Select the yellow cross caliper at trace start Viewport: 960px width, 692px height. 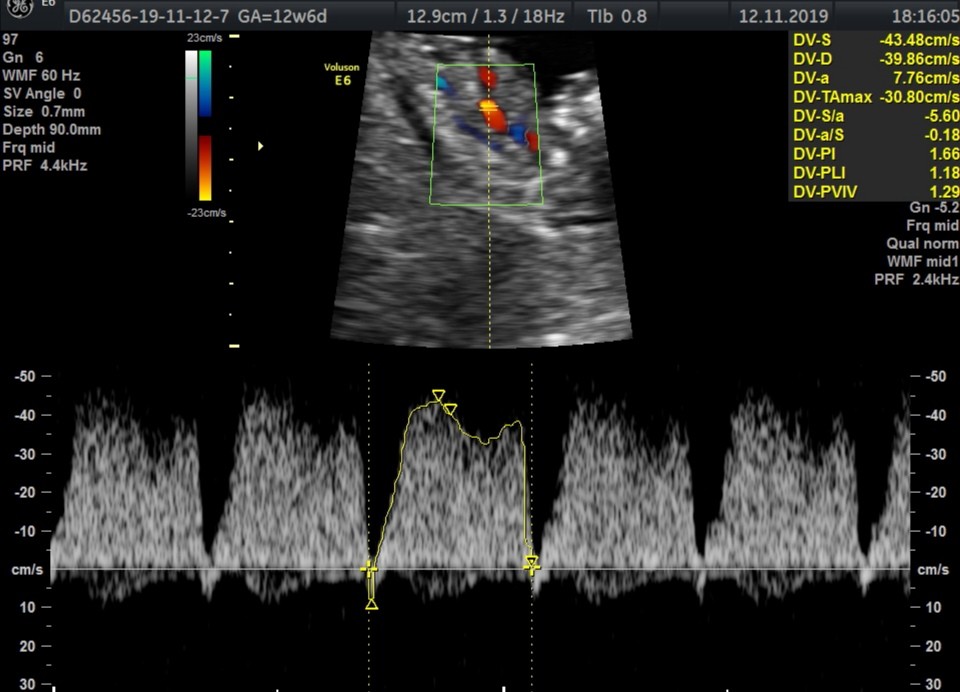coord(369,569)
